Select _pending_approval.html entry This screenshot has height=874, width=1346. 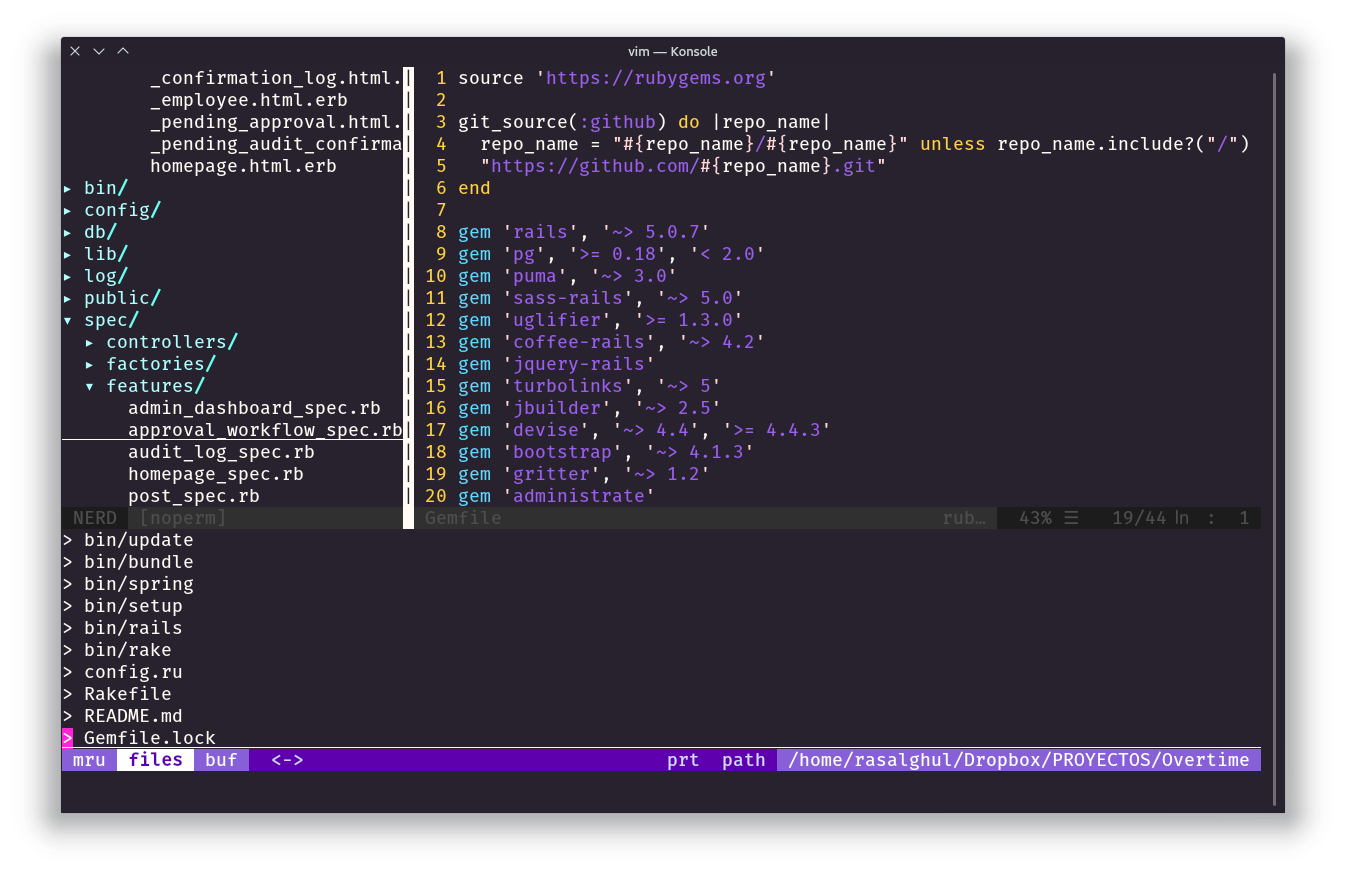pos(276,122)
